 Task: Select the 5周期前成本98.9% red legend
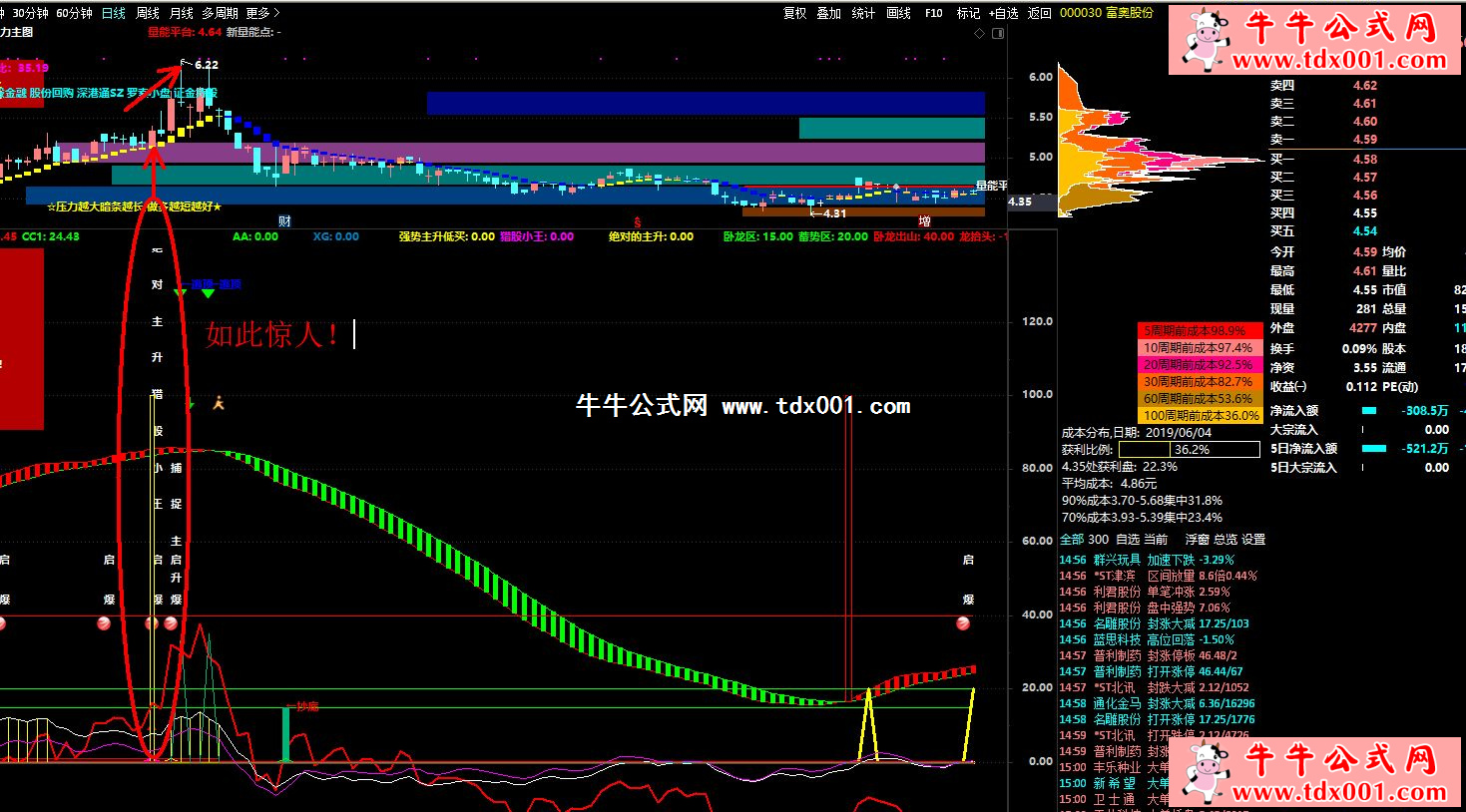click(x=1200, y=330)
